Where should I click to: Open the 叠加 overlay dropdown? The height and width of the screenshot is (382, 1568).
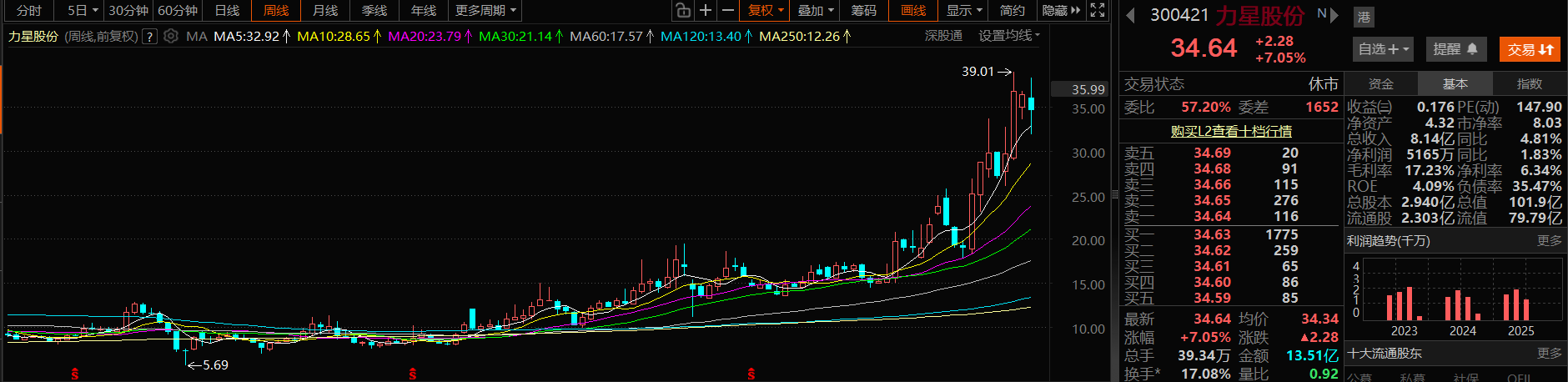[816, 10]
